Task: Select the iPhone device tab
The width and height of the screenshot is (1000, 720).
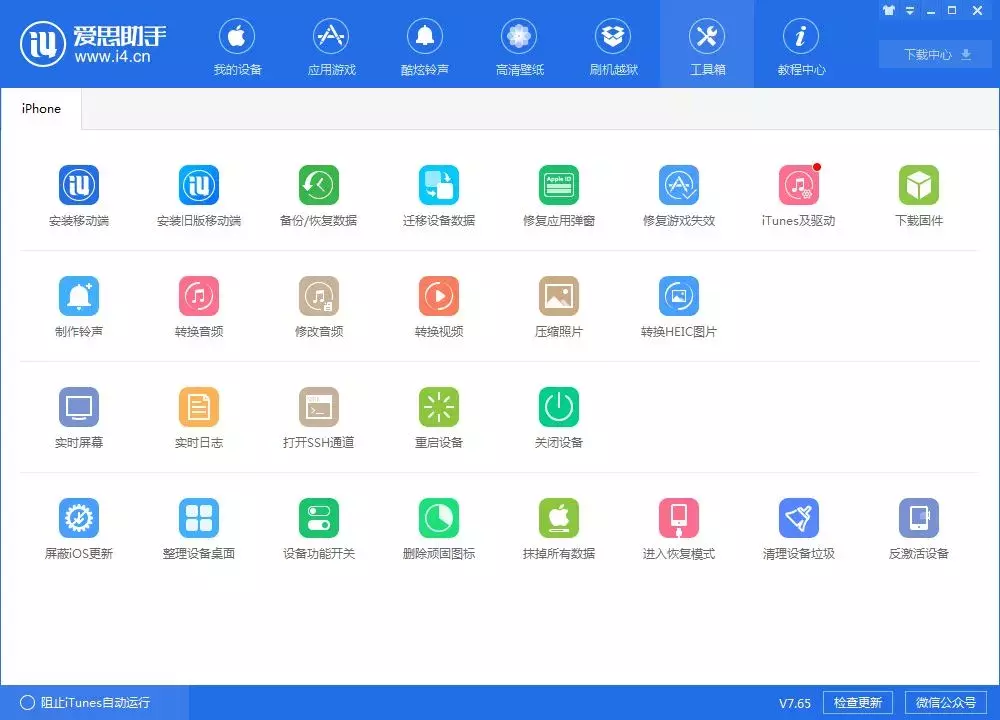Action: pyautogui.click(x=41, y=109)
